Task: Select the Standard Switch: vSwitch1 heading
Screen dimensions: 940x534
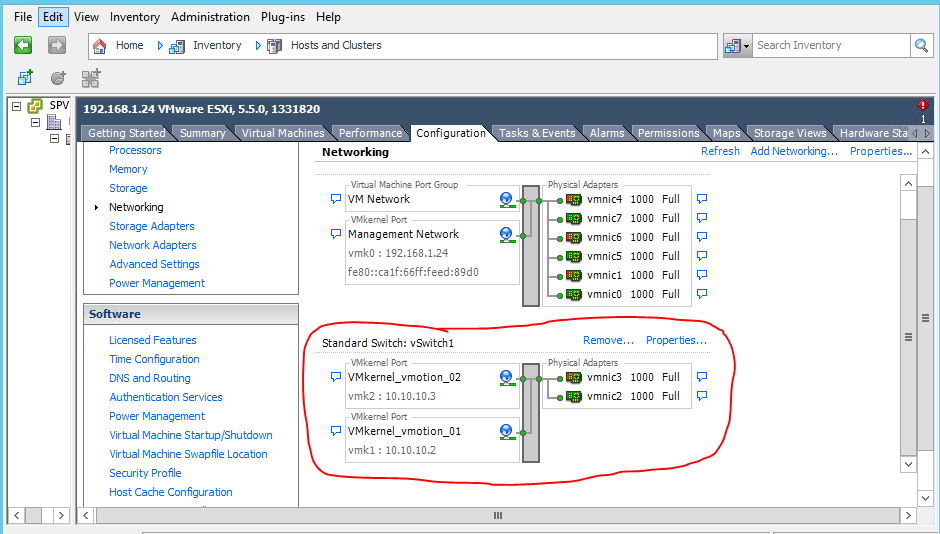Action: pos(388,343)
